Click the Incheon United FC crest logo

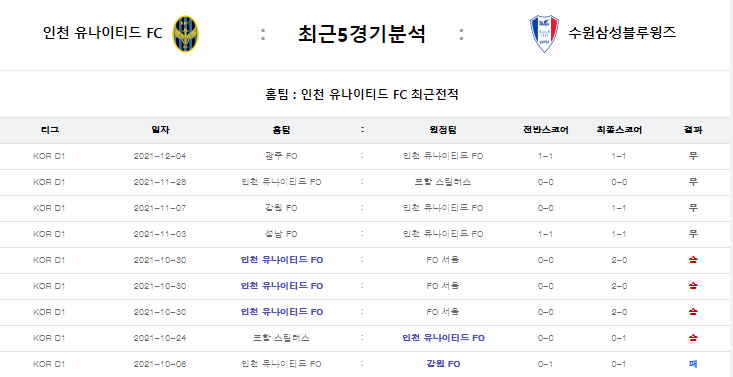pyautogui.click(x=186, y=34)
